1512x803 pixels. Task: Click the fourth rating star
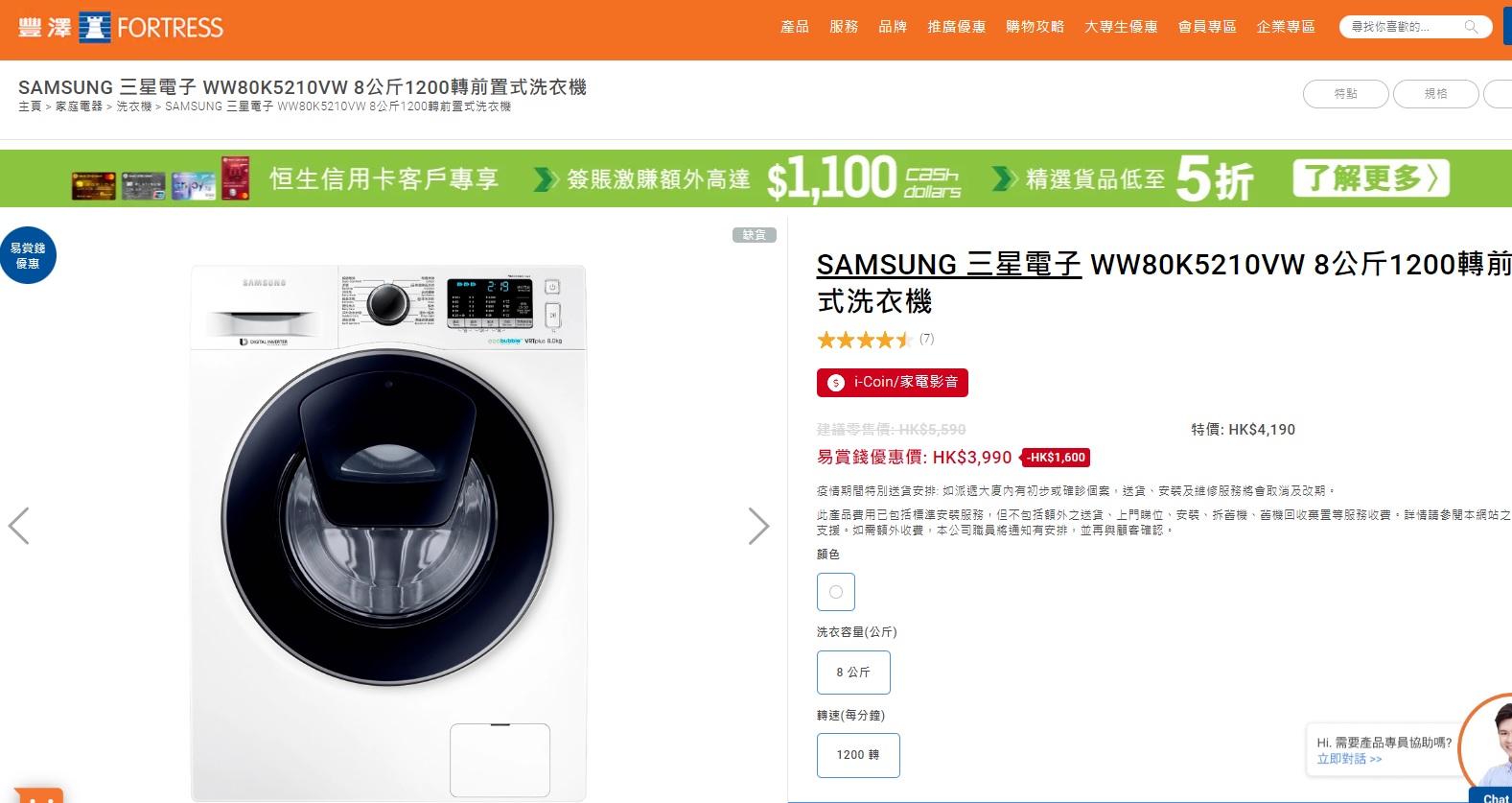[x=885, y=340]
